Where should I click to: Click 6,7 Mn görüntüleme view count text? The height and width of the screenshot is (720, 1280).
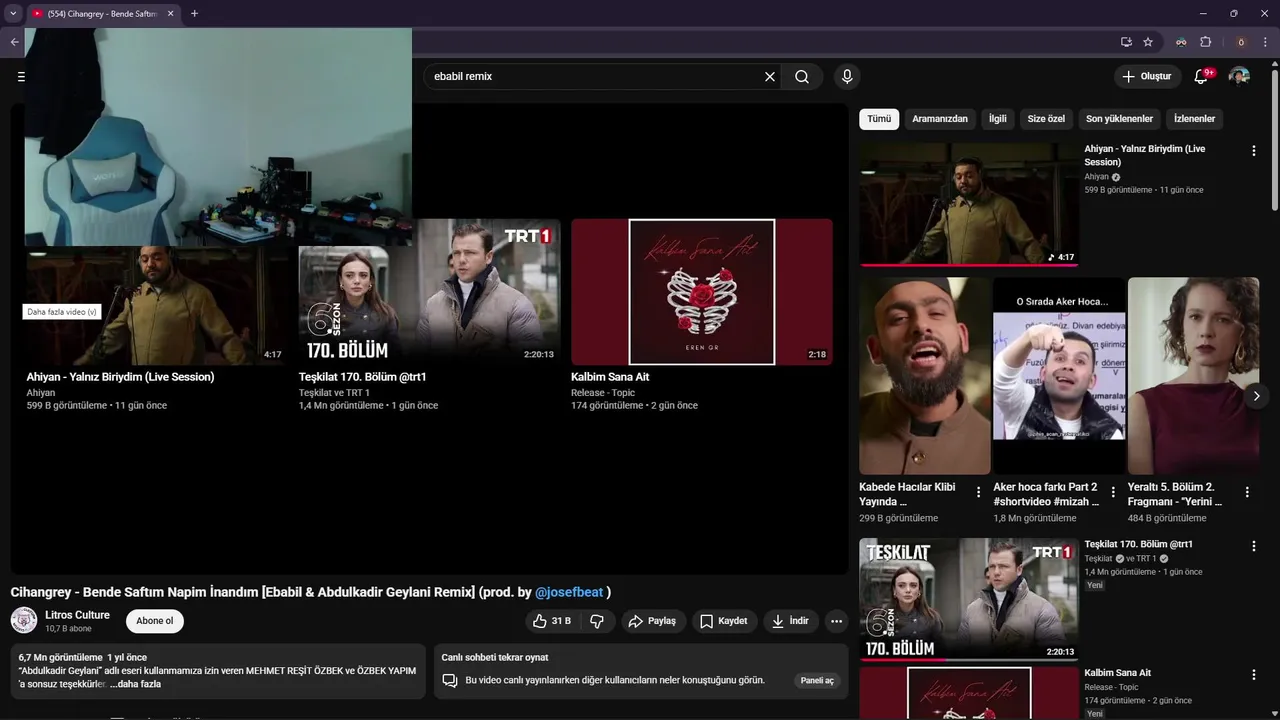coord(60,658)
